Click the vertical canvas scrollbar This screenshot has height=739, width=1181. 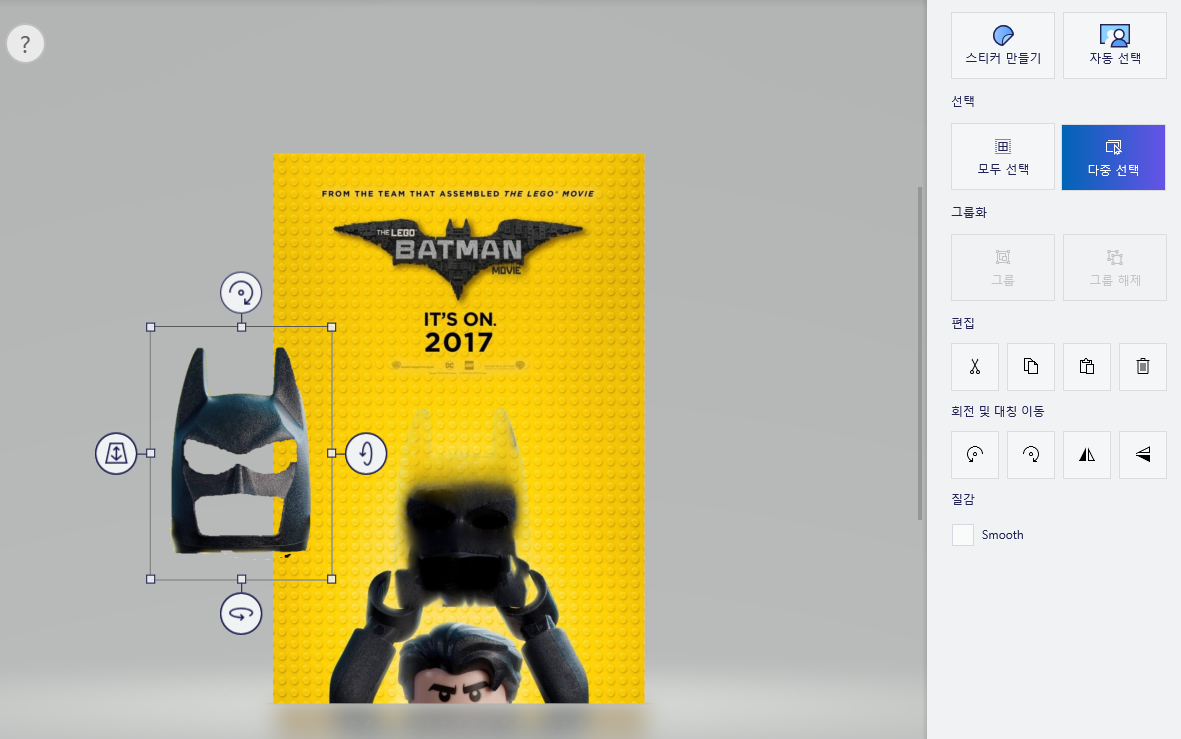(x=920, y=353)
